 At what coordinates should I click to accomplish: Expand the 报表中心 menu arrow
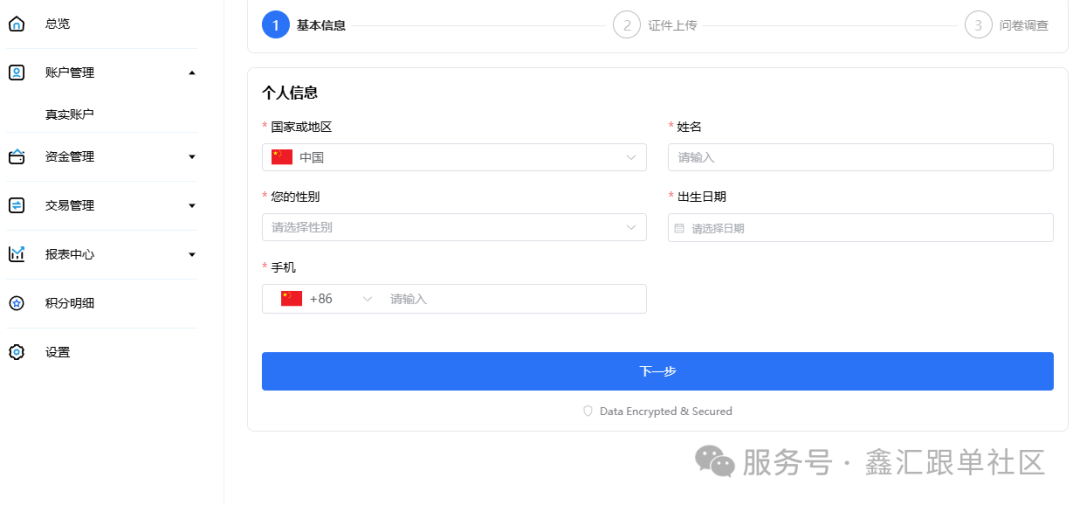coord(192,254)
